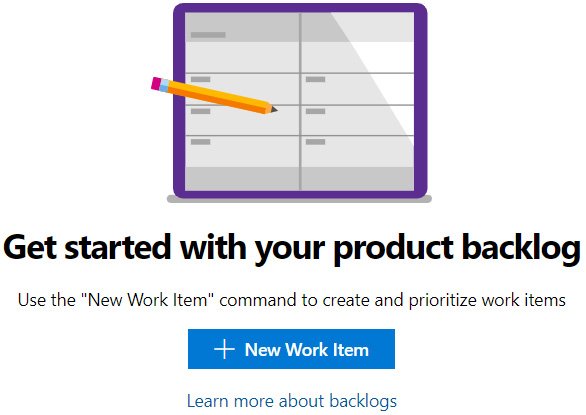Select the "Use the New Work Item command" subtitle

[292, 300]
